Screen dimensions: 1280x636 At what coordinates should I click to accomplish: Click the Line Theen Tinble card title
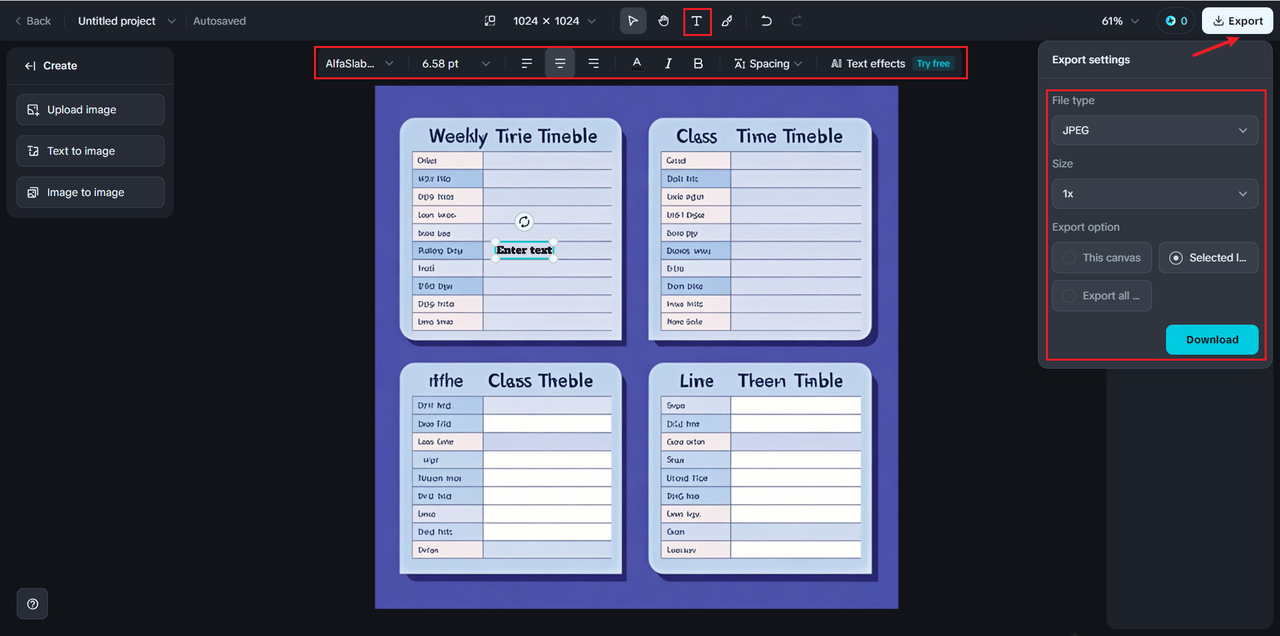pos(761,381)
